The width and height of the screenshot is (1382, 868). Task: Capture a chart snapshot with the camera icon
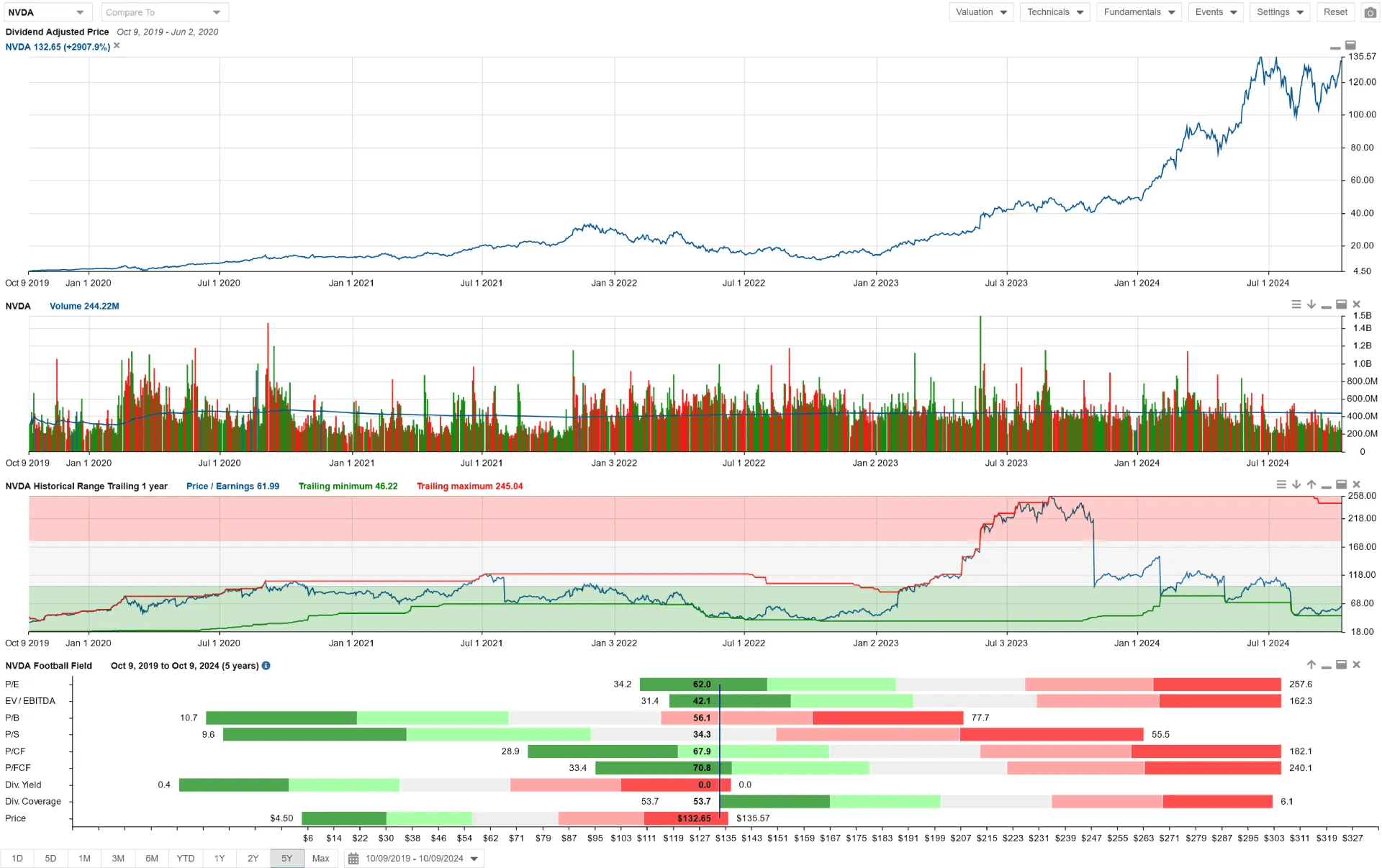pos(1370,12)
